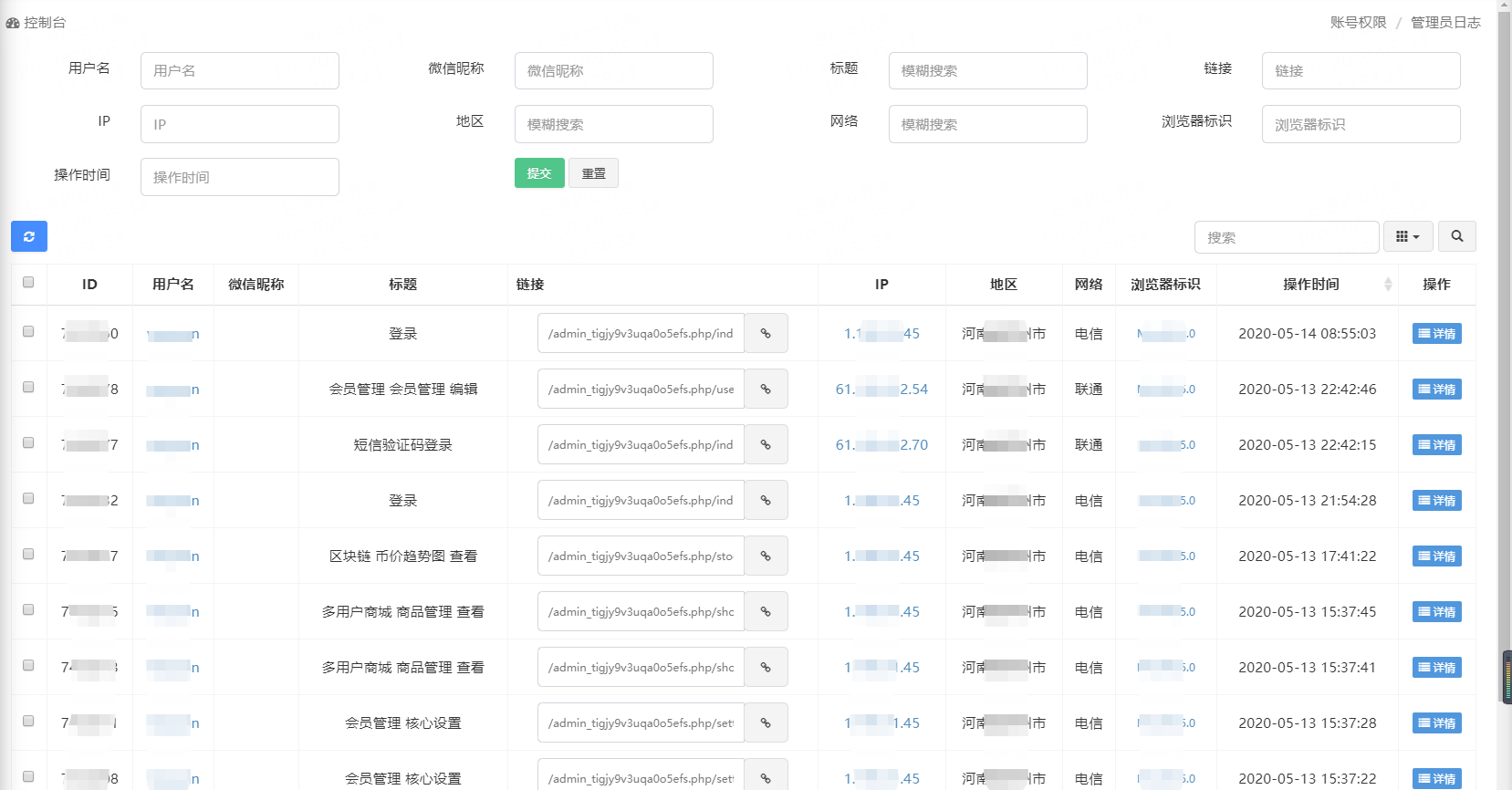Open link icon for 21:54:28 row

point(766,501)
